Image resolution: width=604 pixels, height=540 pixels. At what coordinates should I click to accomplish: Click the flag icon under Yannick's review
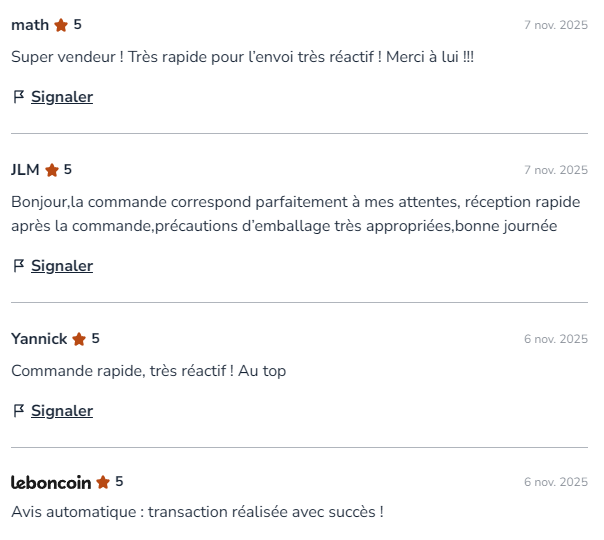tap(18, 411)
